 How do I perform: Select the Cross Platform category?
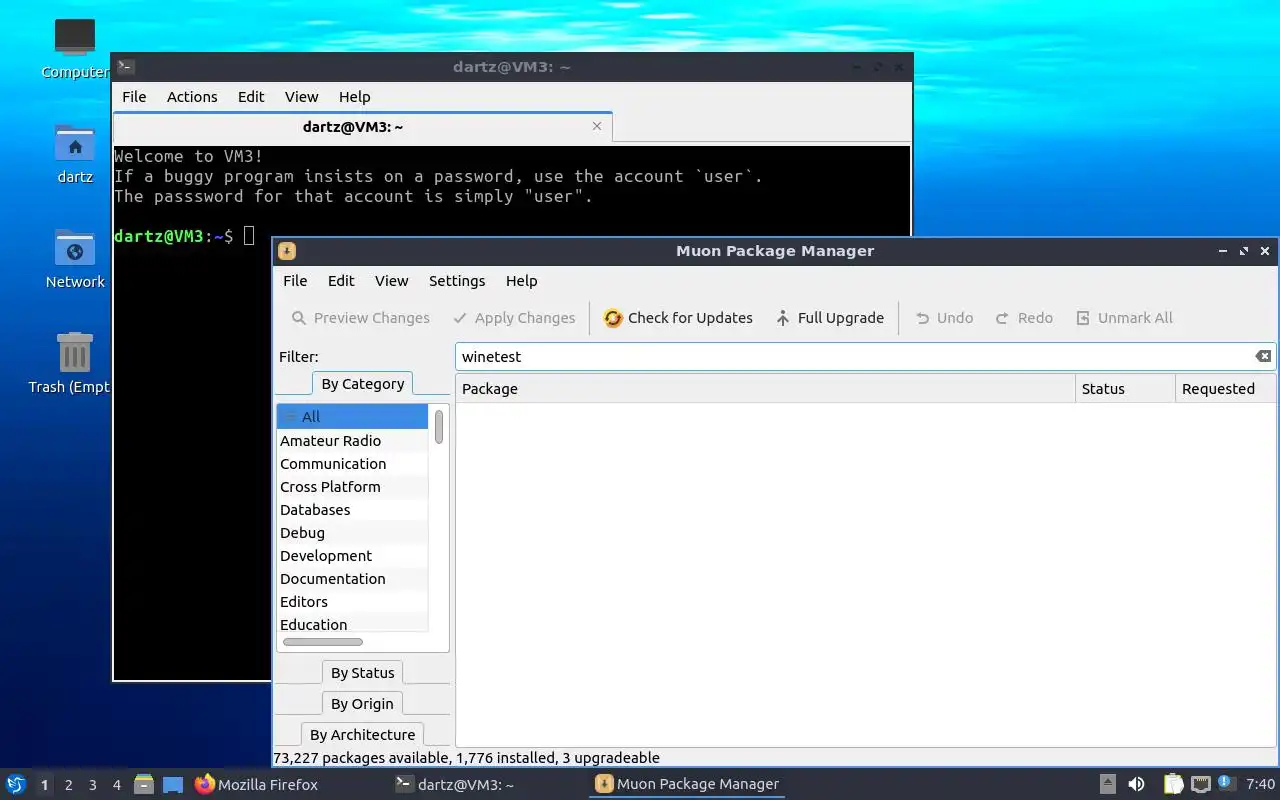pos(352,487)
